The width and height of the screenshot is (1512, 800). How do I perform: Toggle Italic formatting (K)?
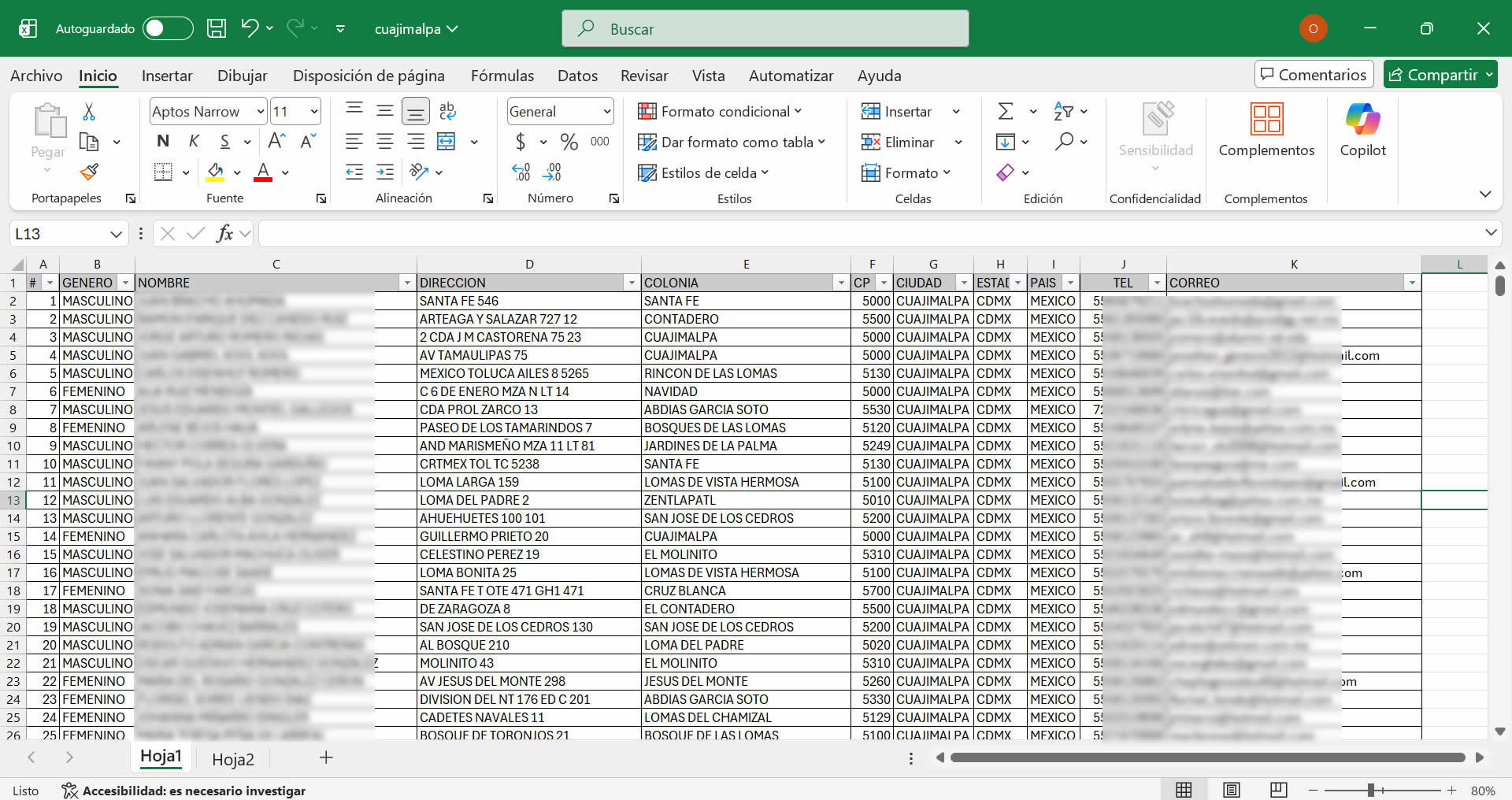pos(194,141)
